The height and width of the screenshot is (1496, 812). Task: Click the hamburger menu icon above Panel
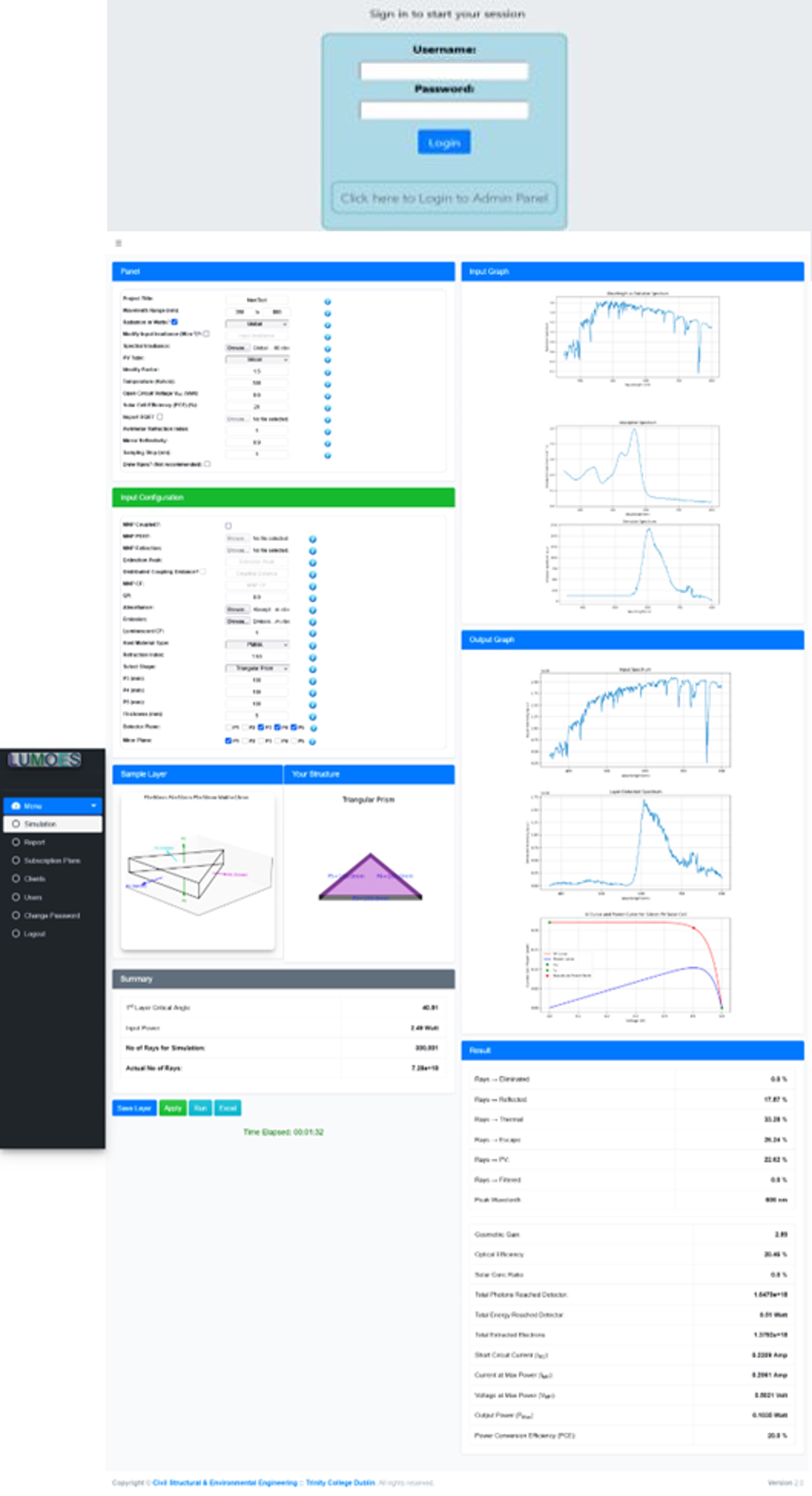pyautogui.click(x=119, y=244)
